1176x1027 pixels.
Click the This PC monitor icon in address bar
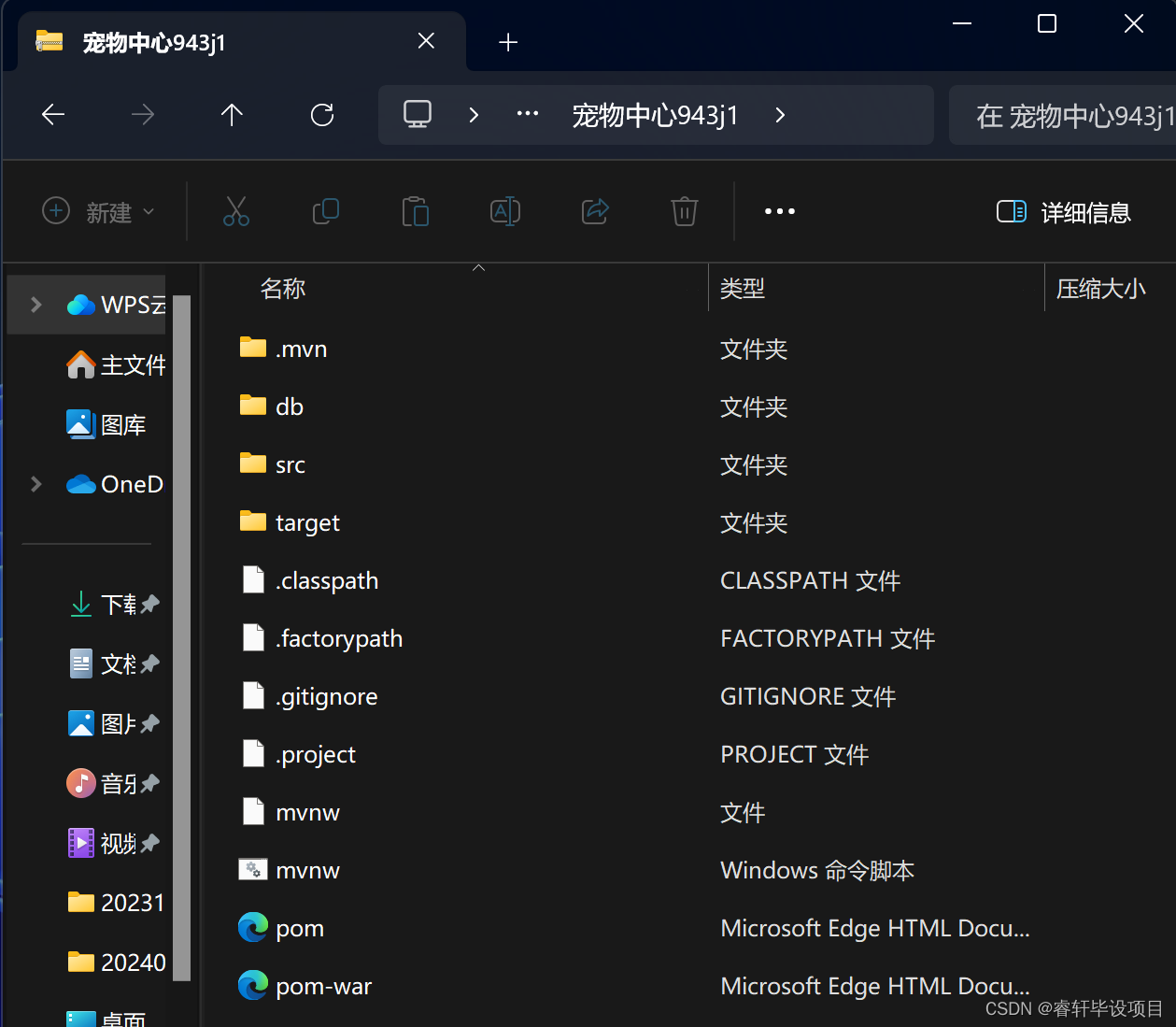(418, 115)
